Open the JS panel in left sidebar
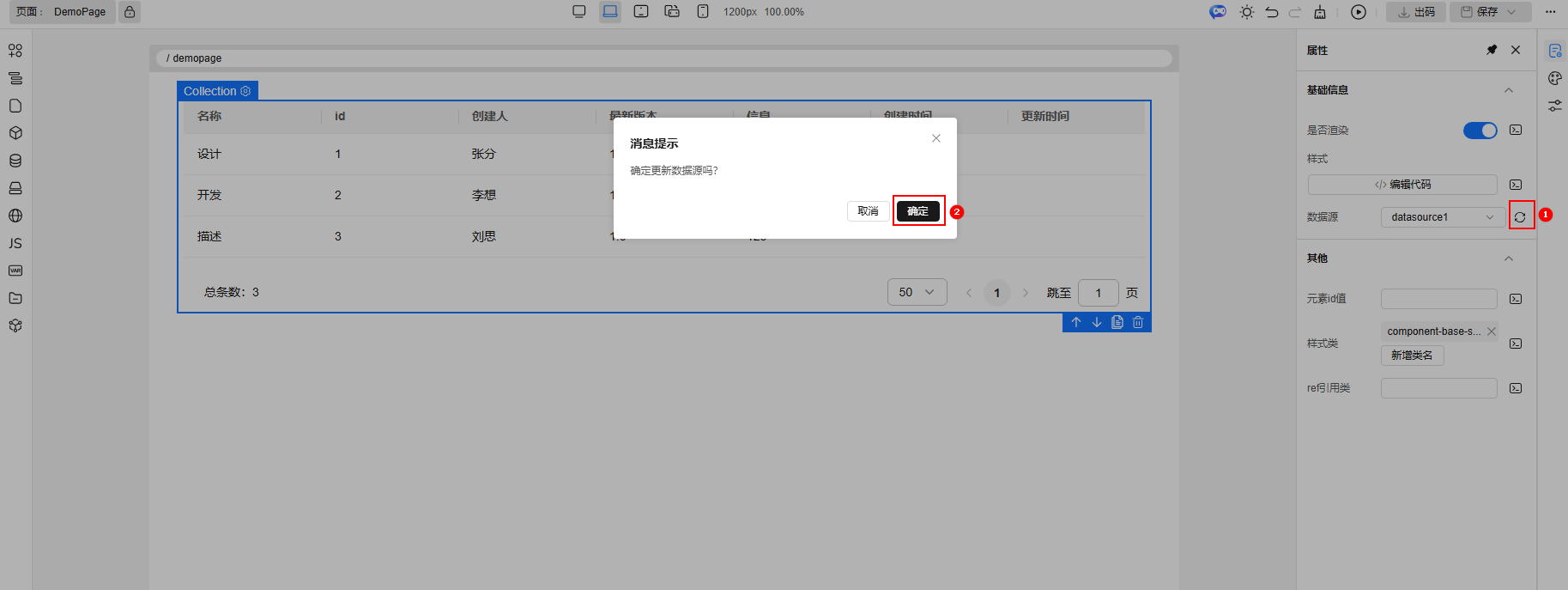This screenshot has height=590, width=1568. pos(15,243)
